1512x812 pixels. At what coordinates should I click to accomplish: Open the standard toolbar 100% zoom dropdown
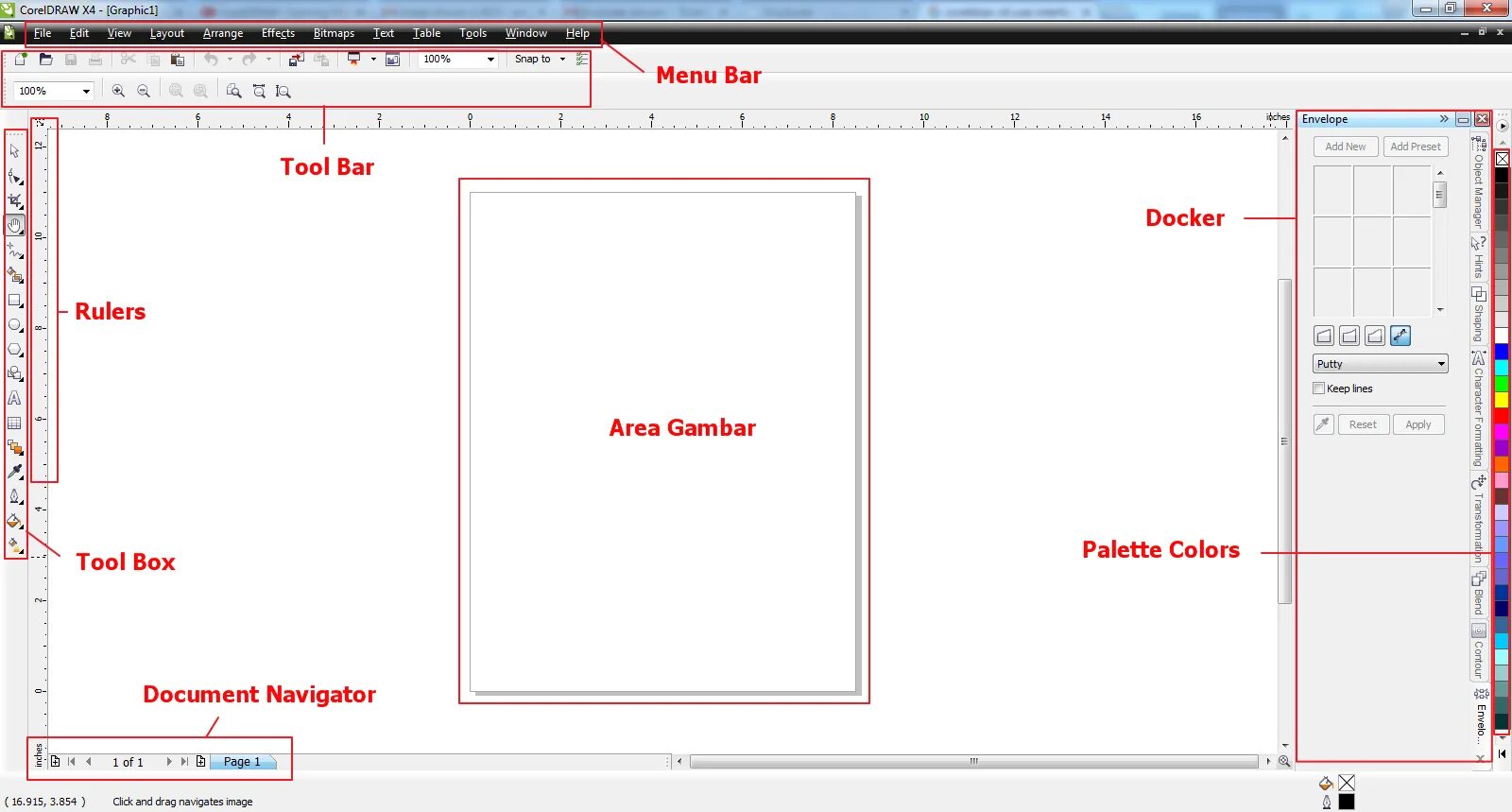(490, 60)
